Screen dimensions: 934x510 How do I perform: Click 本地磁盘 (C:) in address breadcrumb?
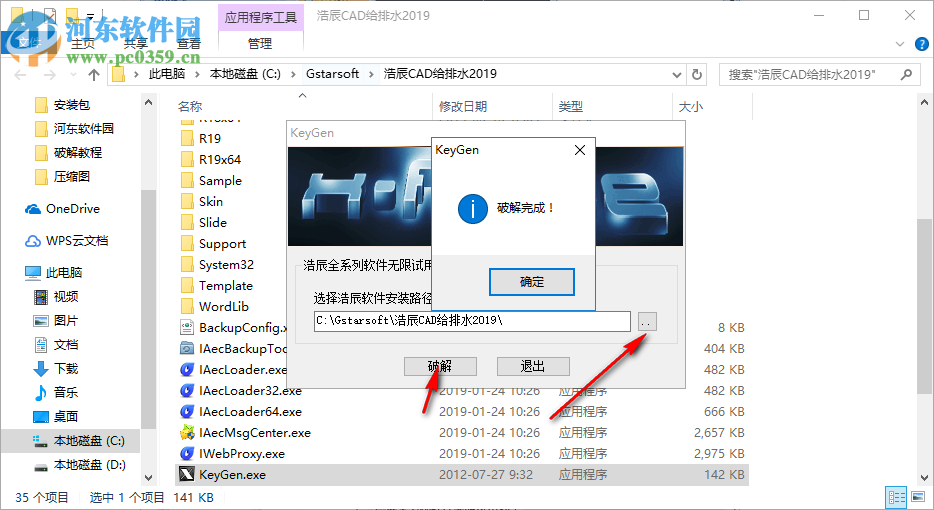point(245,74)
